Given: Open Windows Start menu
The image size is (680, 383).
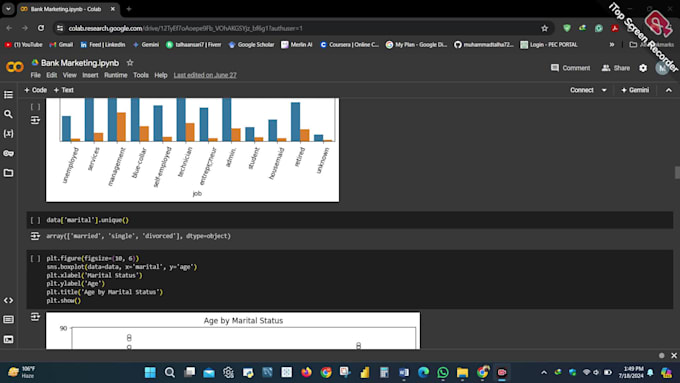Looking at the screenshot, I should pos(150,373).
